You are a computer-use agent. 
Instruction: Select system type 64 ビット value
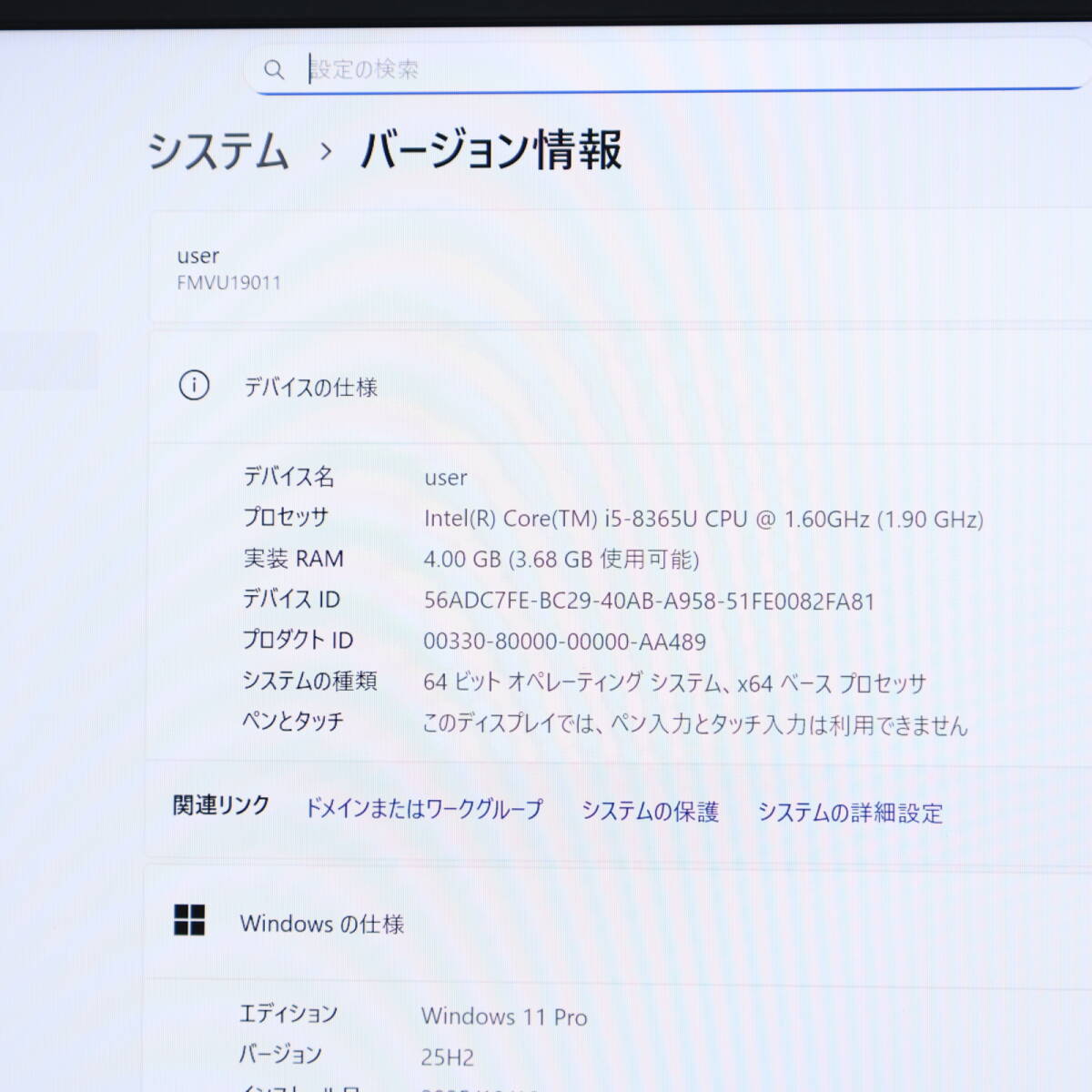[x=674, y=682]
